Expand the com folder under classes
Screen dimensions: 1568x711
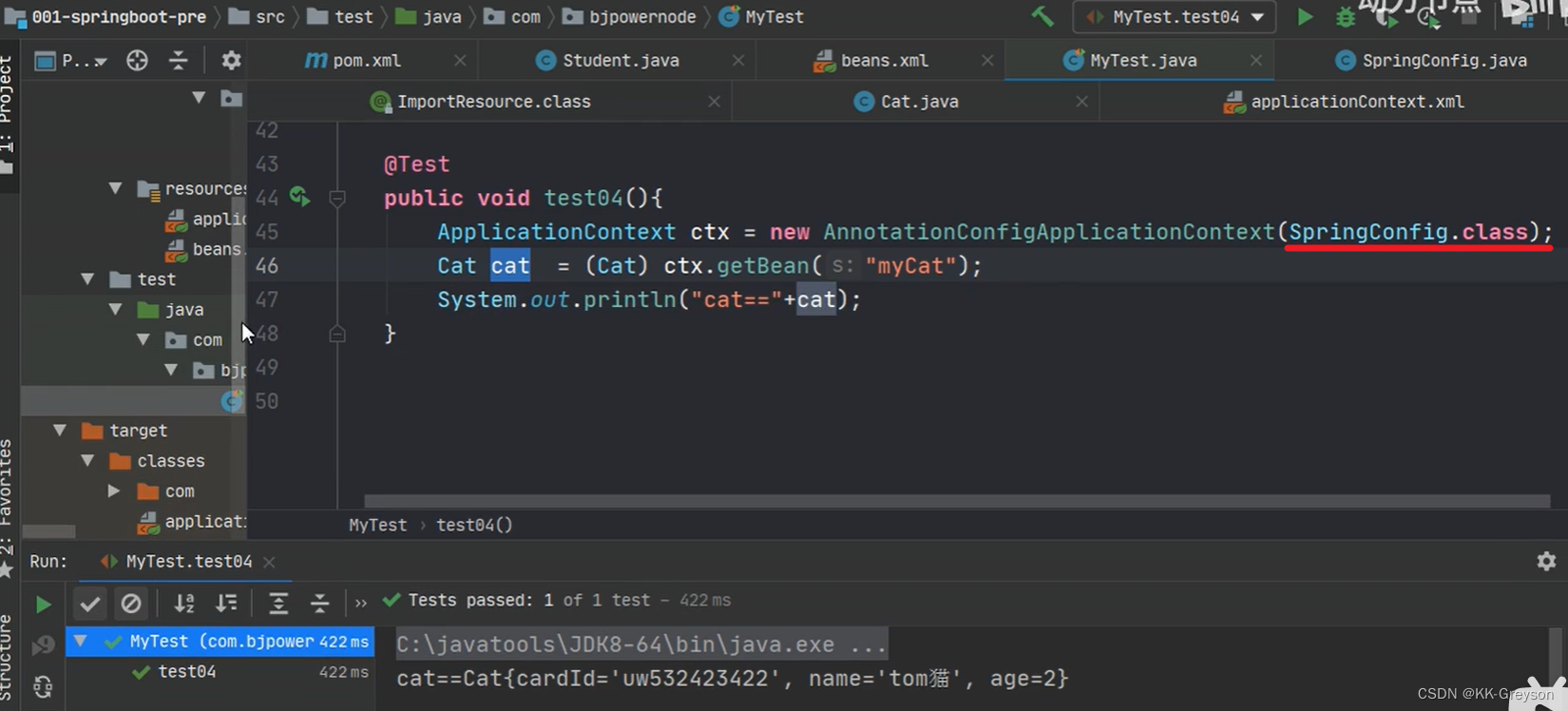click(114, 491)
